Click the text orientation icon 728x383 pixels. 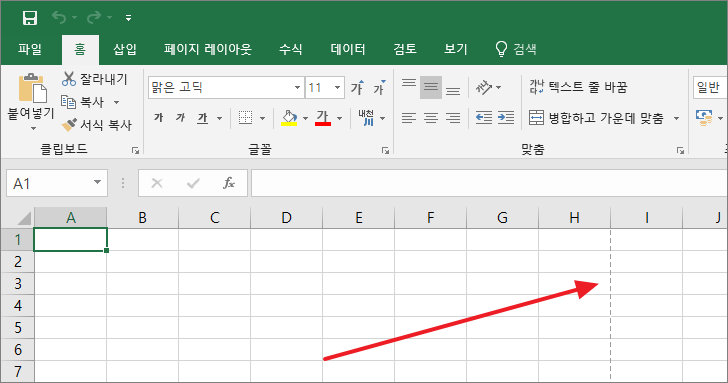tap(484, 87)
